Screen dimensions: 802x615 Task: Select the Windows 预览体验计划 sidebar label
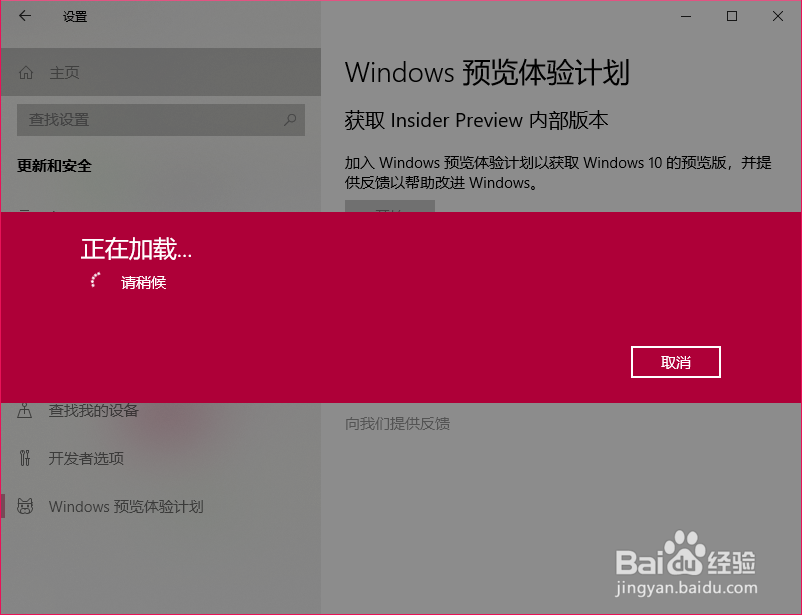pos(126,506)
